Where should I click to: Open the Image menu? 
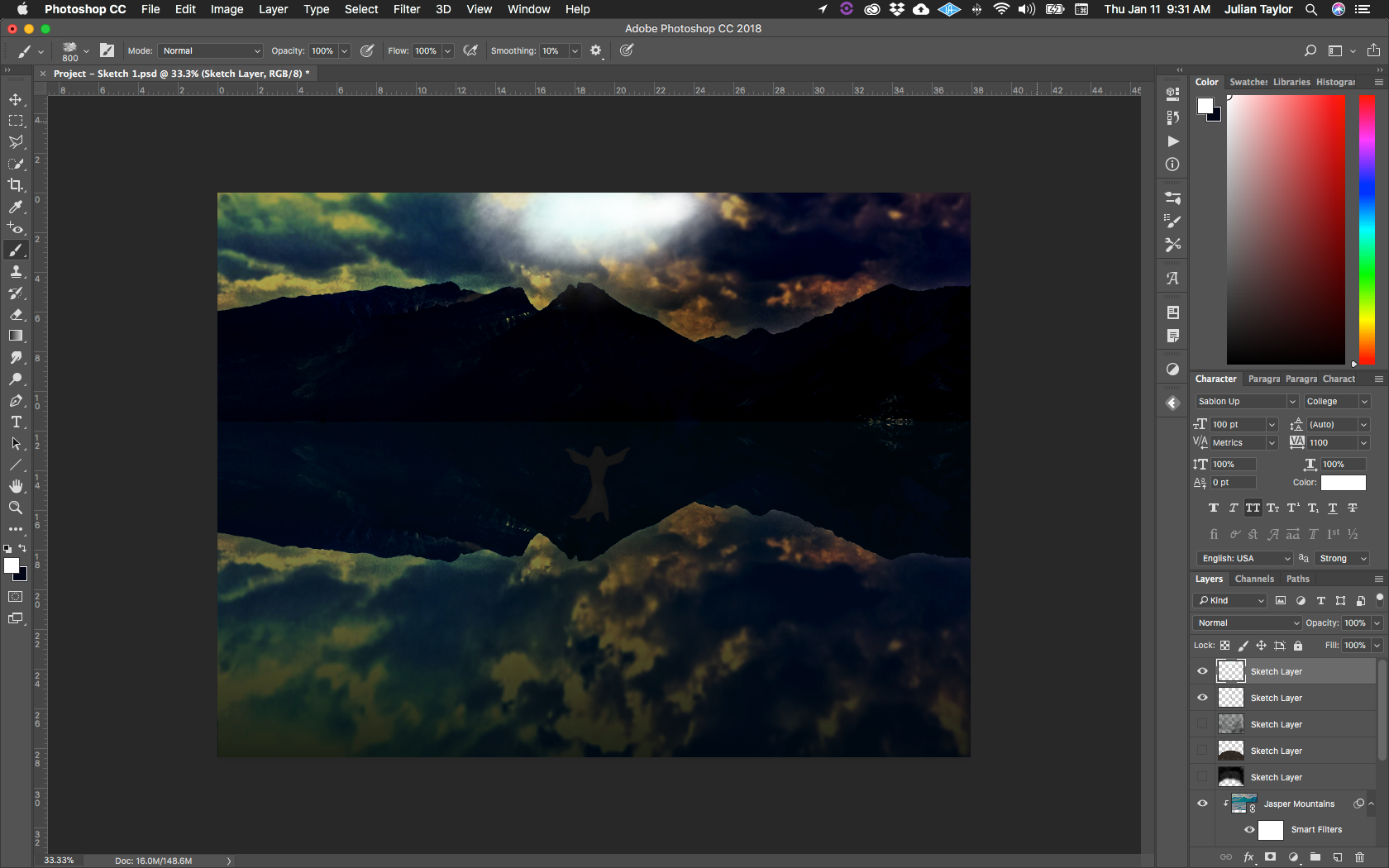(227, 9)
